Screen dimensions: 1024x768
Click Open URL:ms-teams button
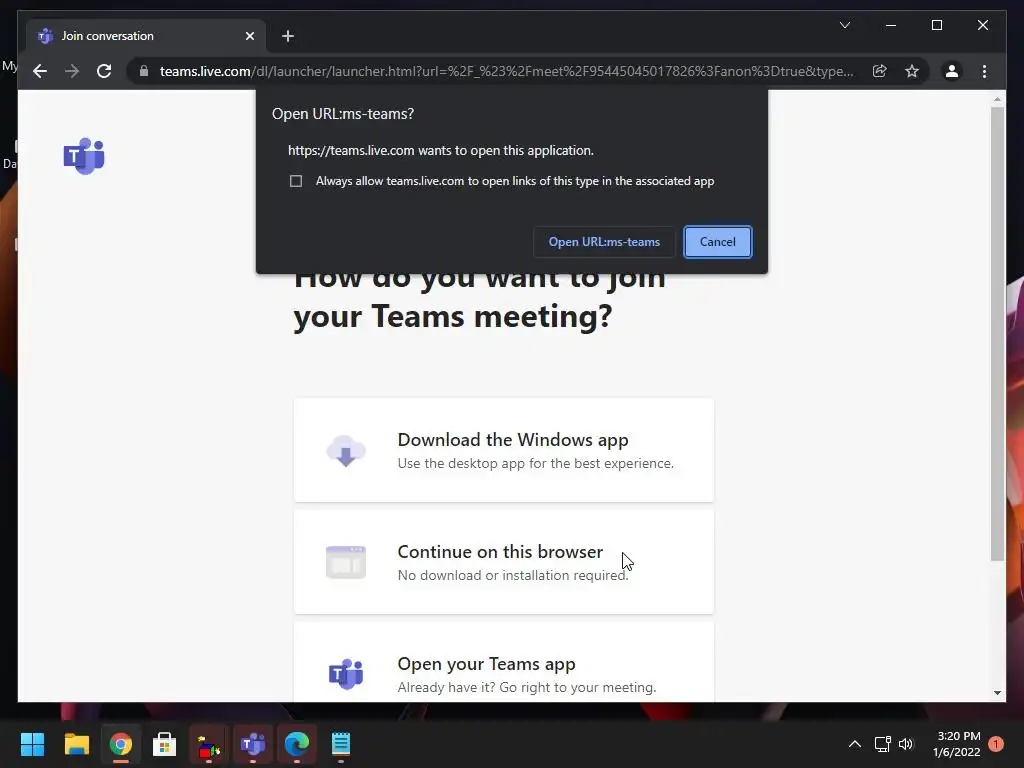(x=604, y=242)
